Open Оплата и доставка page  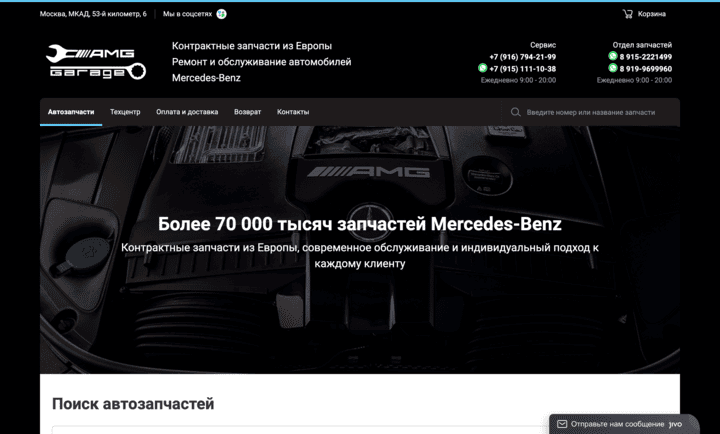pos(187,112)
